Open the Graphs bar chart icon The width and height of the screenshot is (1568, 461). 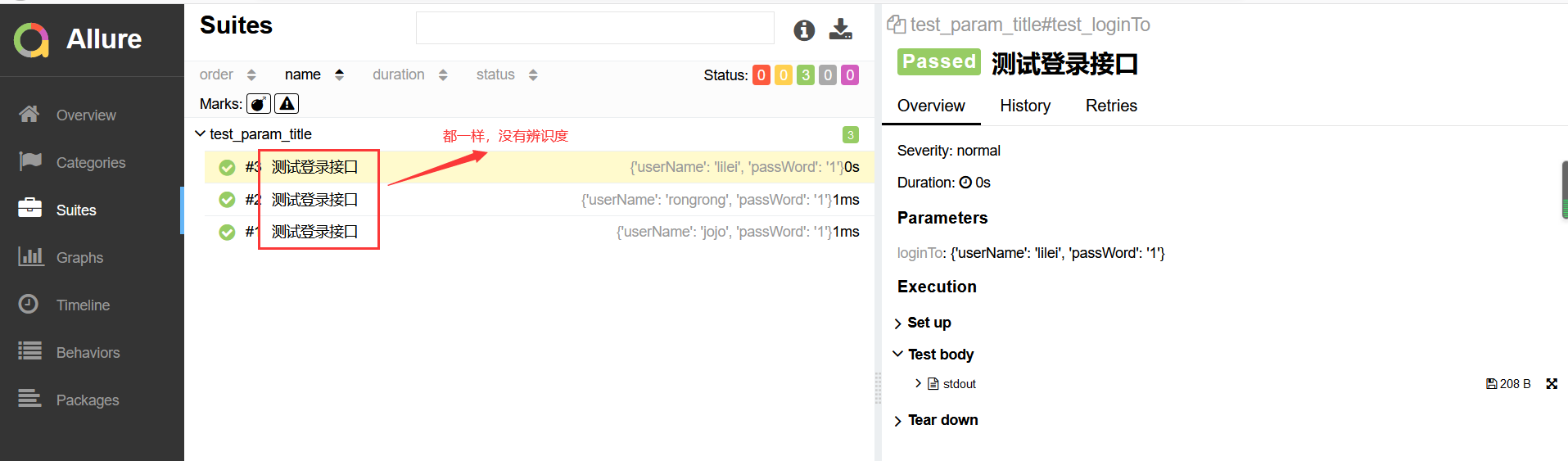tap(30, 257)
